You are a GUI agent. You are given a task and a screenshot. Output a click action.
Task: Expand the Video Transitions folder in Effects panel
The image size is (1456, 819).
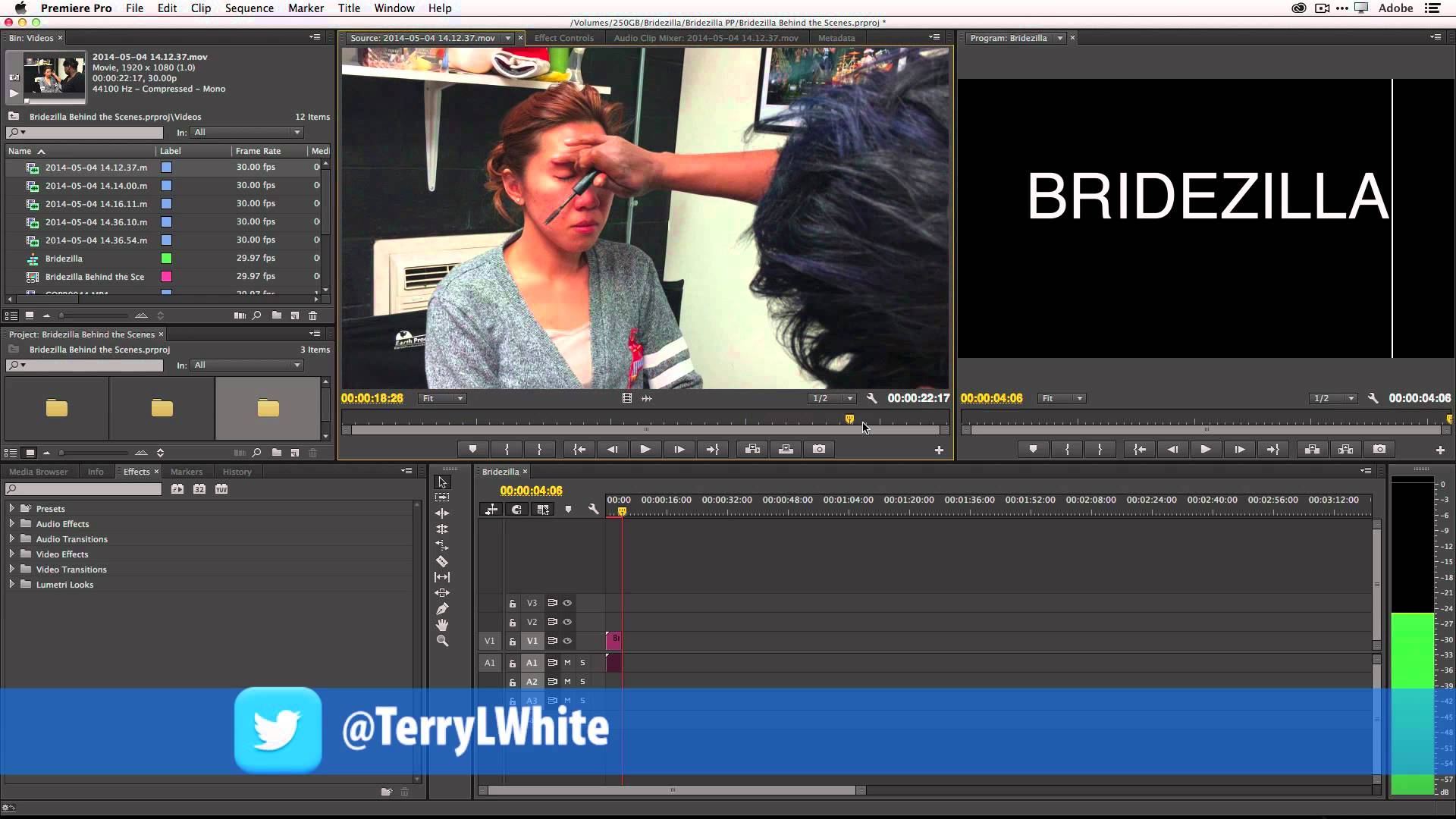coord(11,570)
